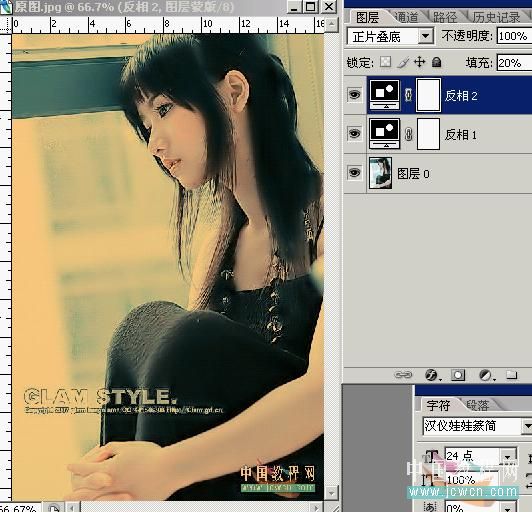Enable lock position move icon
Screen dimensions: 532x512
[420, 62]
